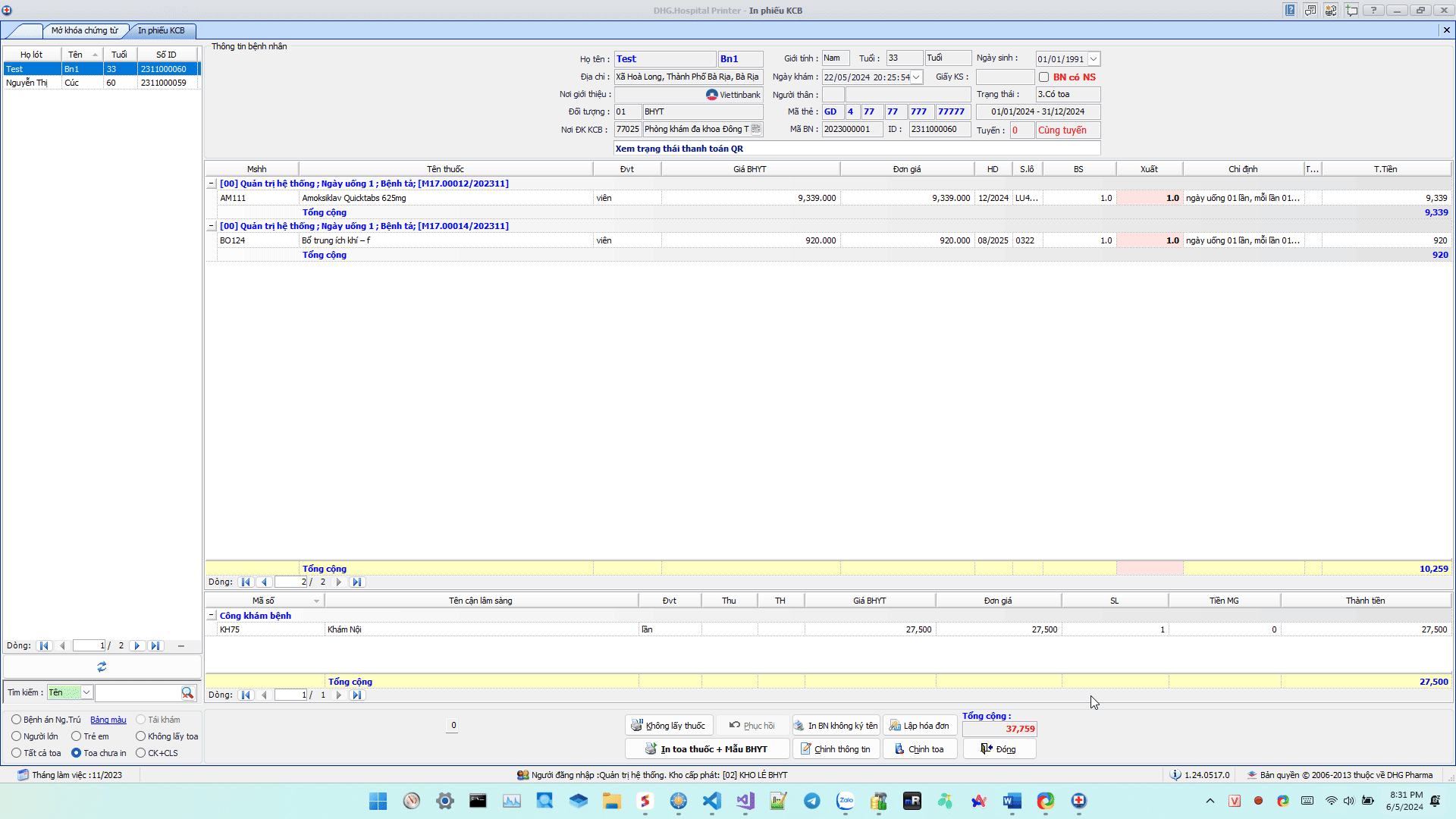Go to first row in cận lâm sàng list

(246, 695)
